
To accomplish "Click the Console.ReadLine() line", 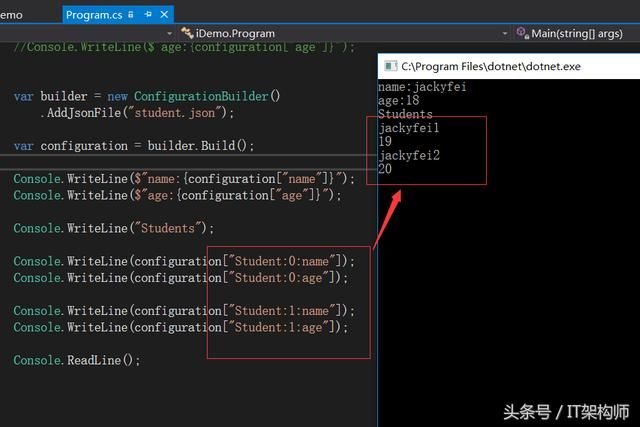I will click(x=77, y=360).
